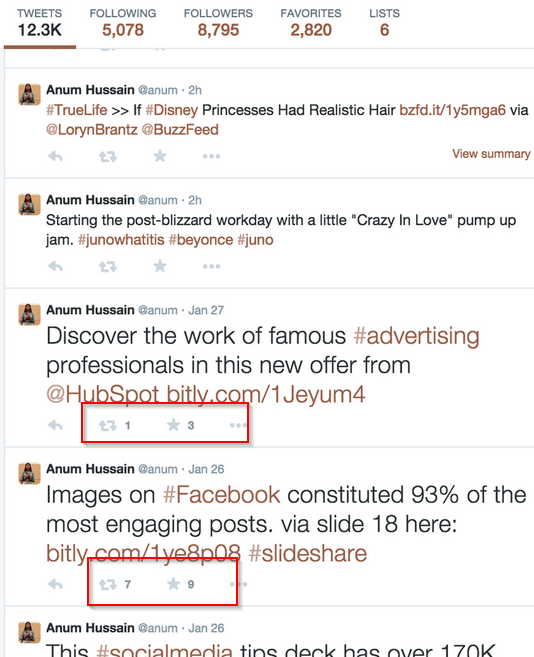Retweet the Disney Princesses tweet
534x657 pixels.
tap(108, 157)
